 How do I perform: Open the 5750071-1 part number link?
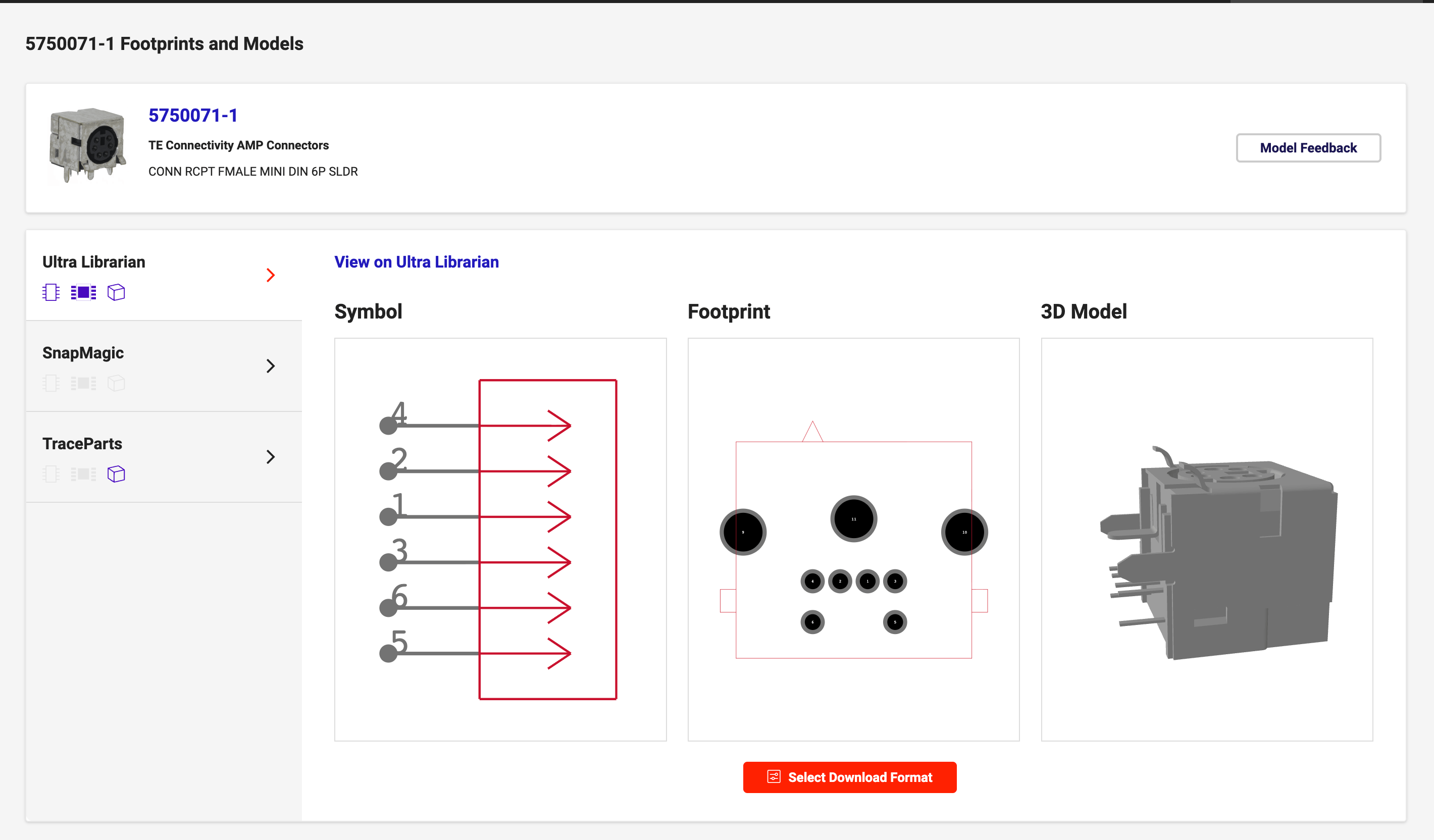pos(193,116)
